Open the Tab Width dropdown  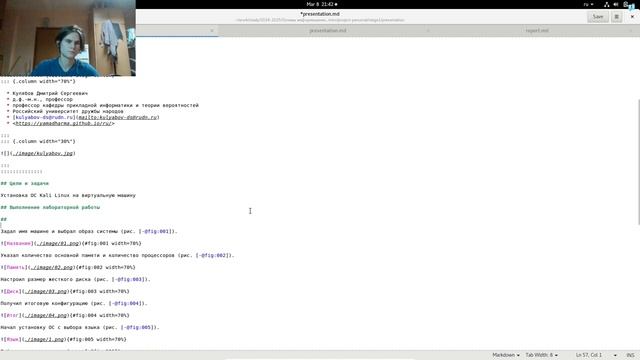pos(541,355)
